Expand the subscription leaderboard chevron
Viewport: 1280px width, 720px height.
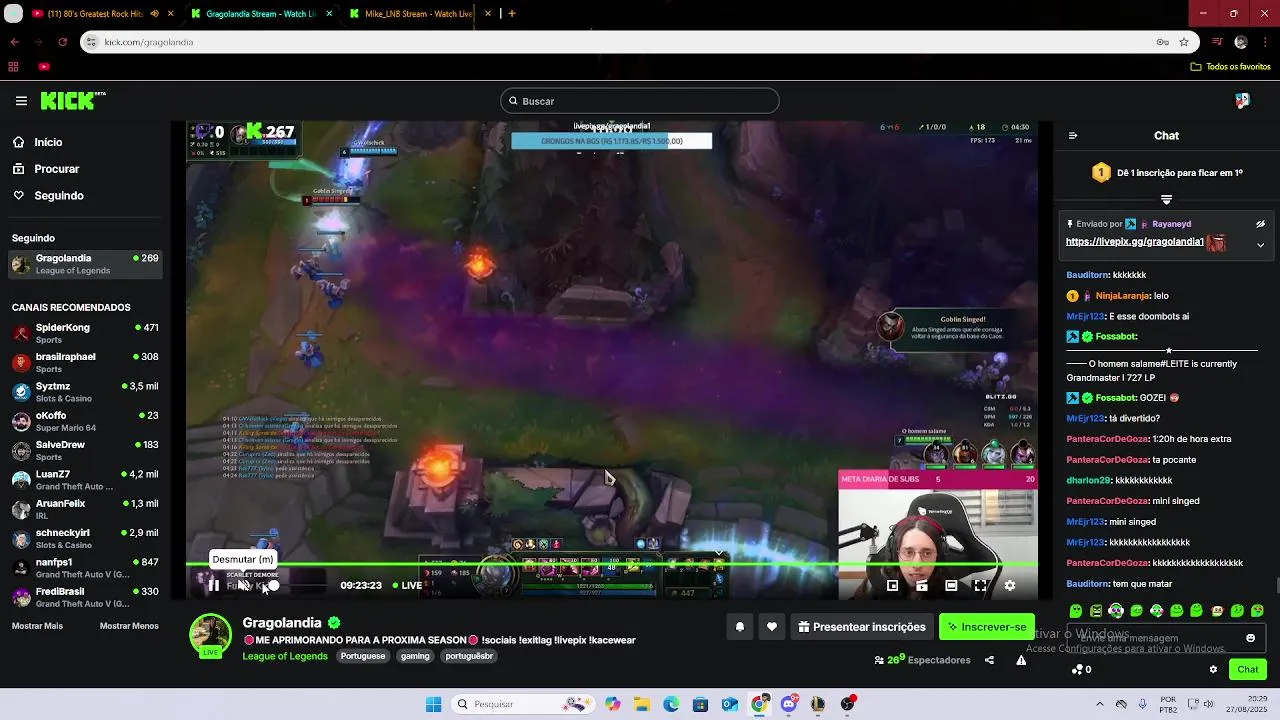tap(1166, 200)
